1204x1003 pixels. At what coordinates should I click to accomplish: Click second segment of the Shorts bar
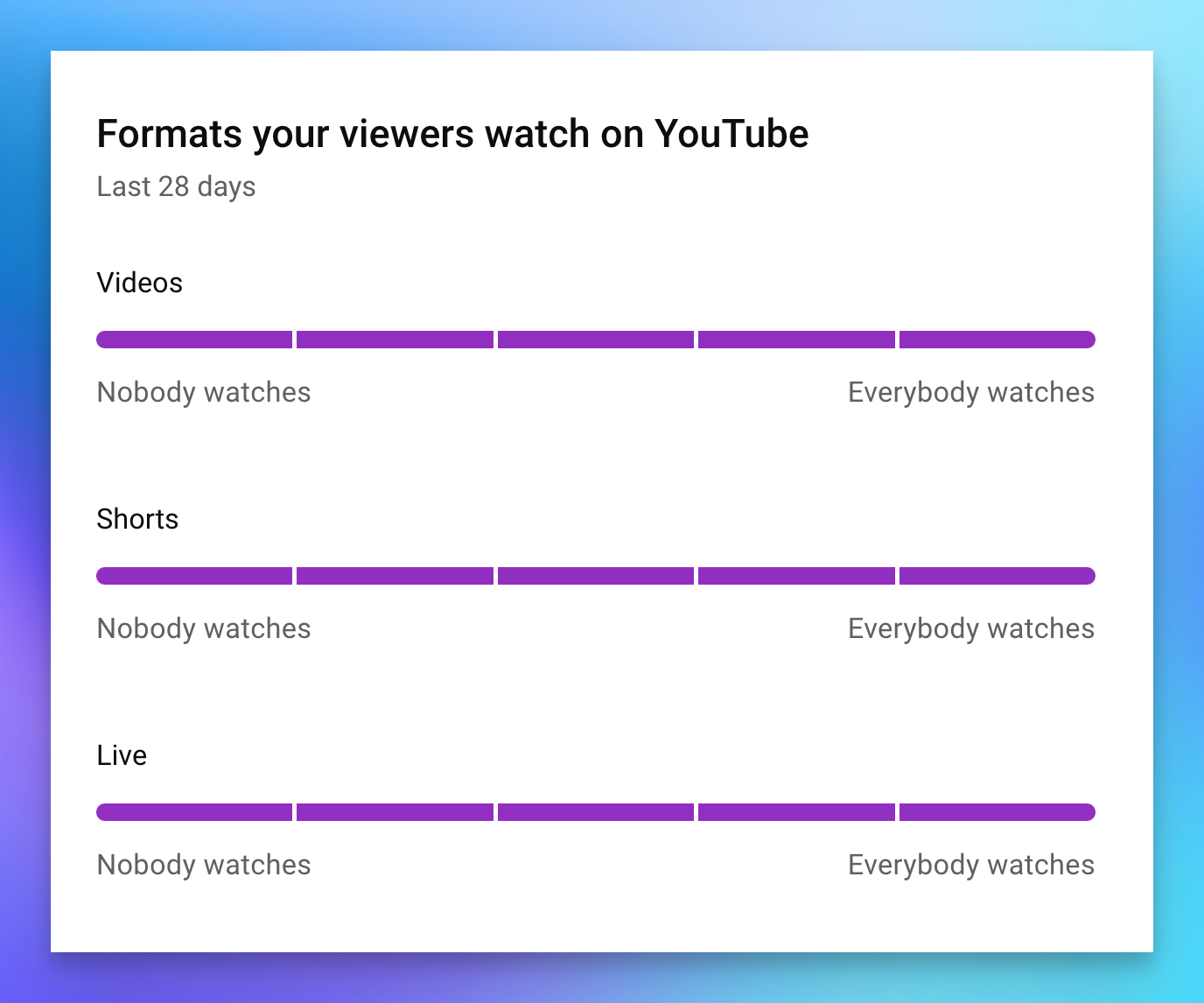(395, 576)
